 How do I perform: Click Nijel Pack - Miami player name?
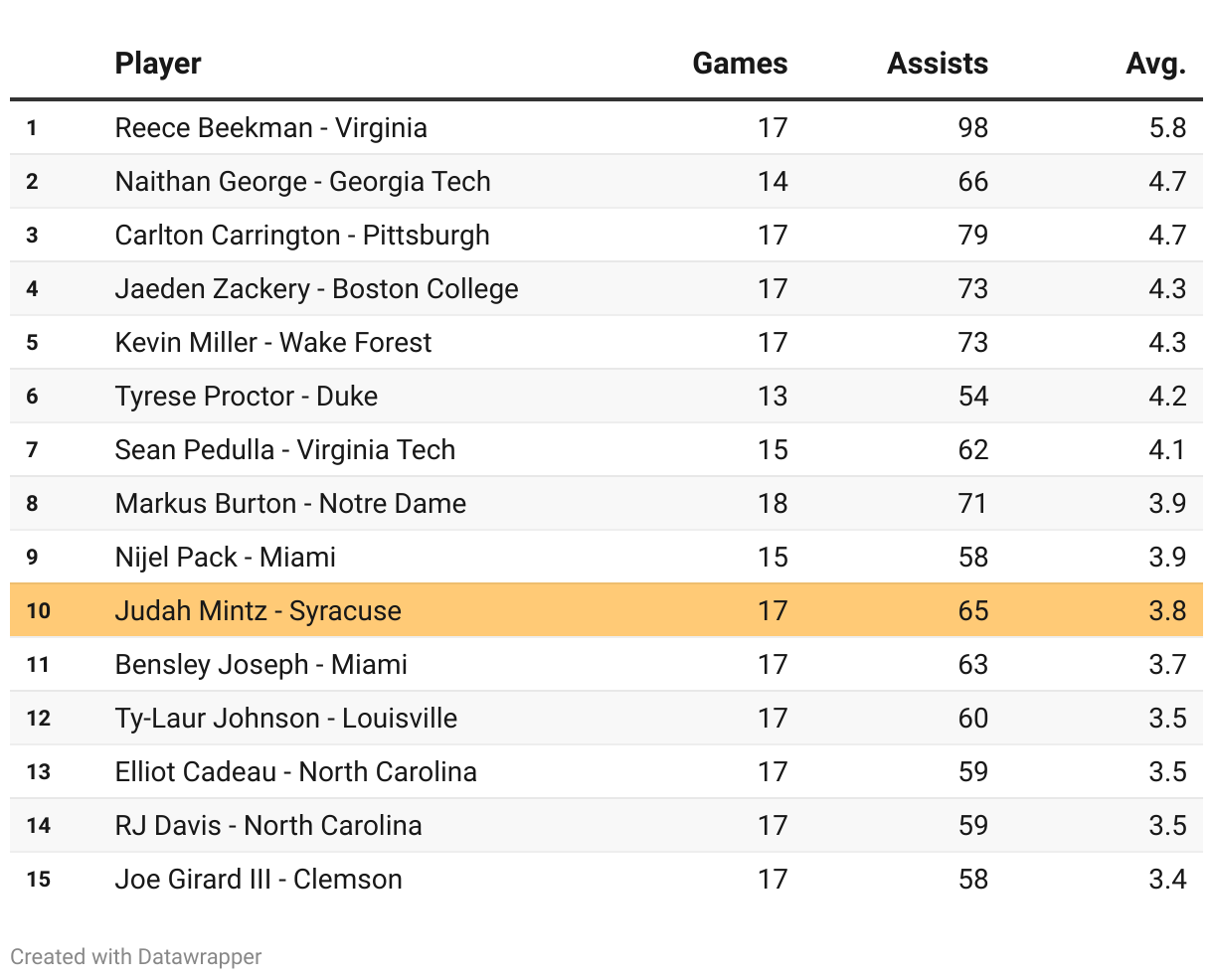pyautogui.click(x=225, y=558)
